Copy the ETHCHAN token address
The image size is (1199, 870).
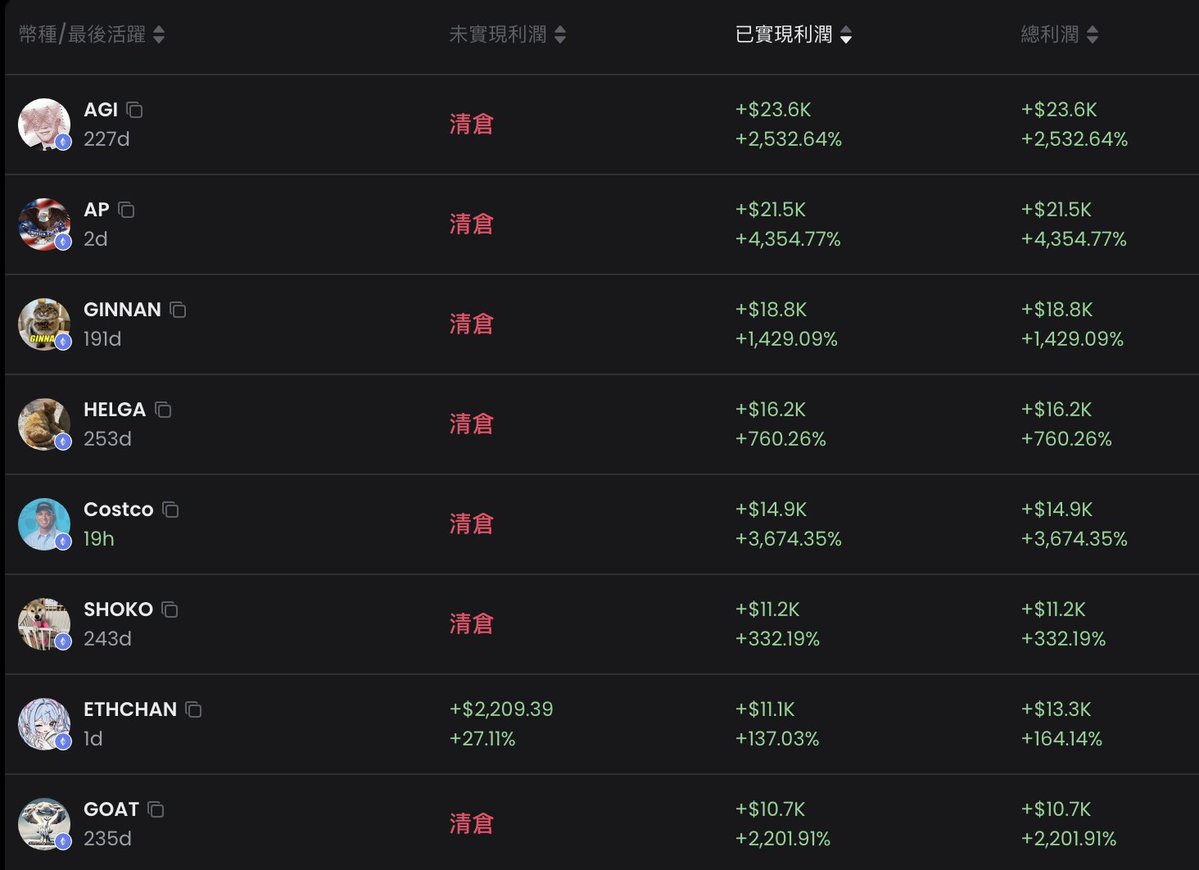(x=193, y=709)
